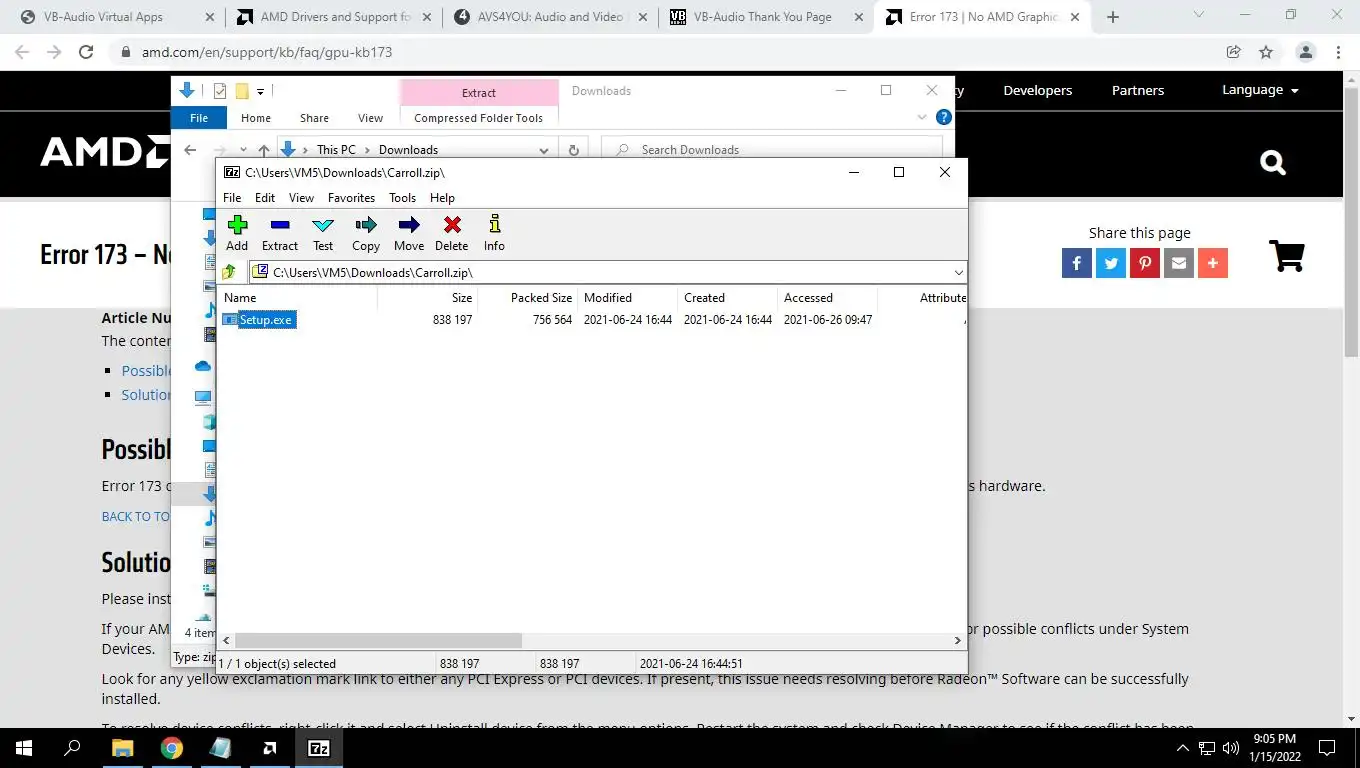This screenshot has width=1360, height=768.
Task: Click the Copy toolbar icon in 7-Zip
Action: (x=366, y=233)
